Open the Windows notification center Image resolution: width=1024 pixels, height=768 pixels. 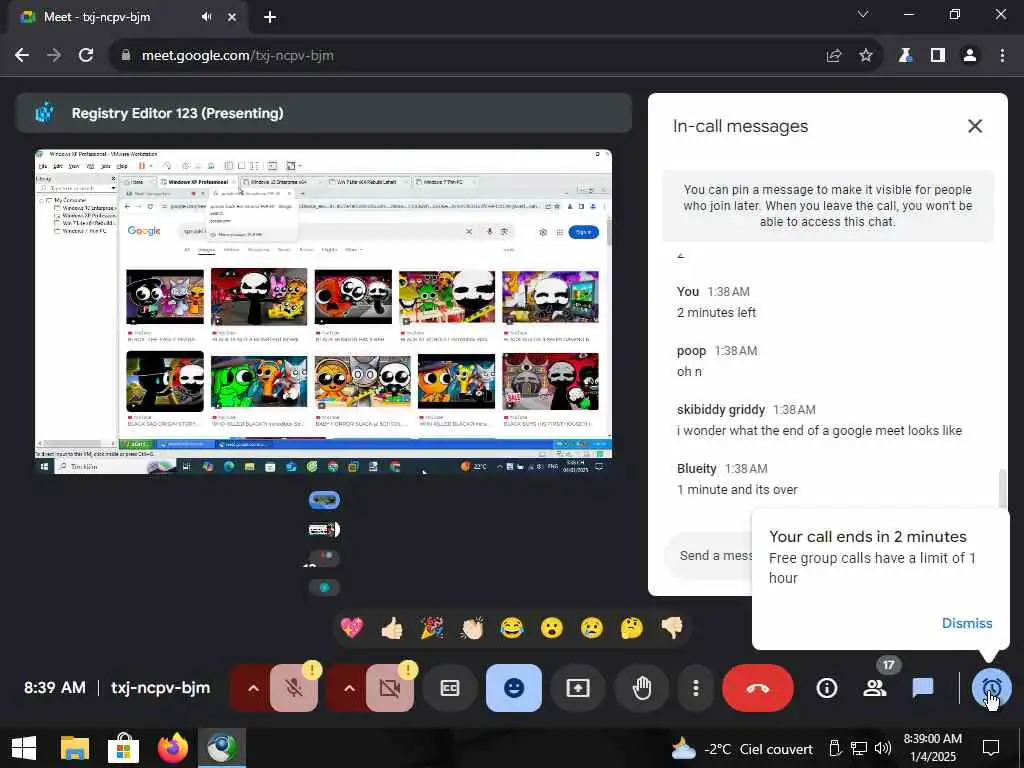[x=991, y=748]
